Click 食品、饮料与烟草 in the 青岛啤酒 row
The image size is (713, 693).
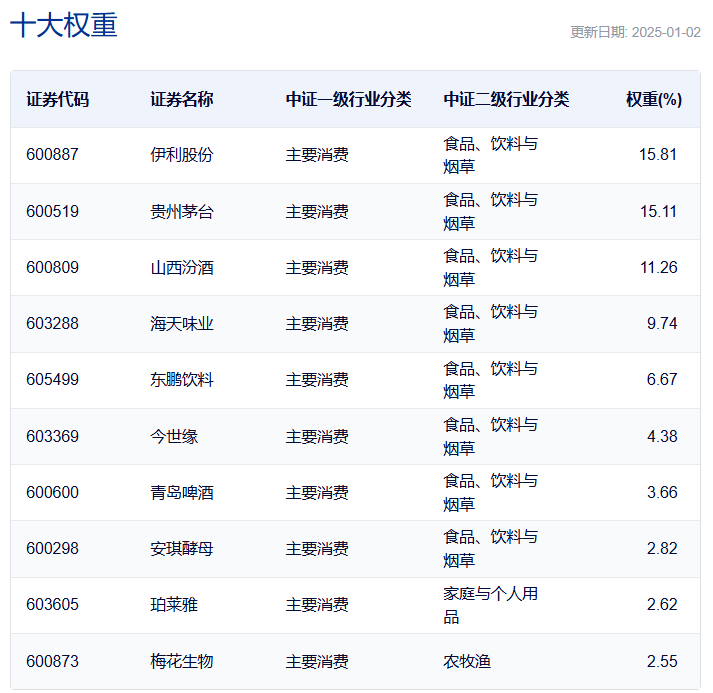tap(491, 492)
